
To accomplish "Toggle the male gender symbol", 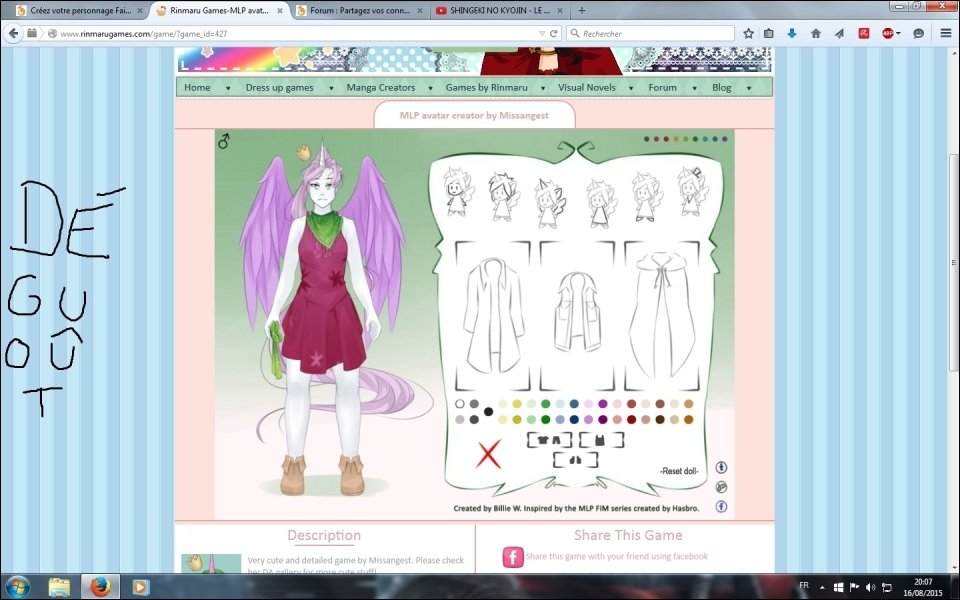I will click(224, 142).
